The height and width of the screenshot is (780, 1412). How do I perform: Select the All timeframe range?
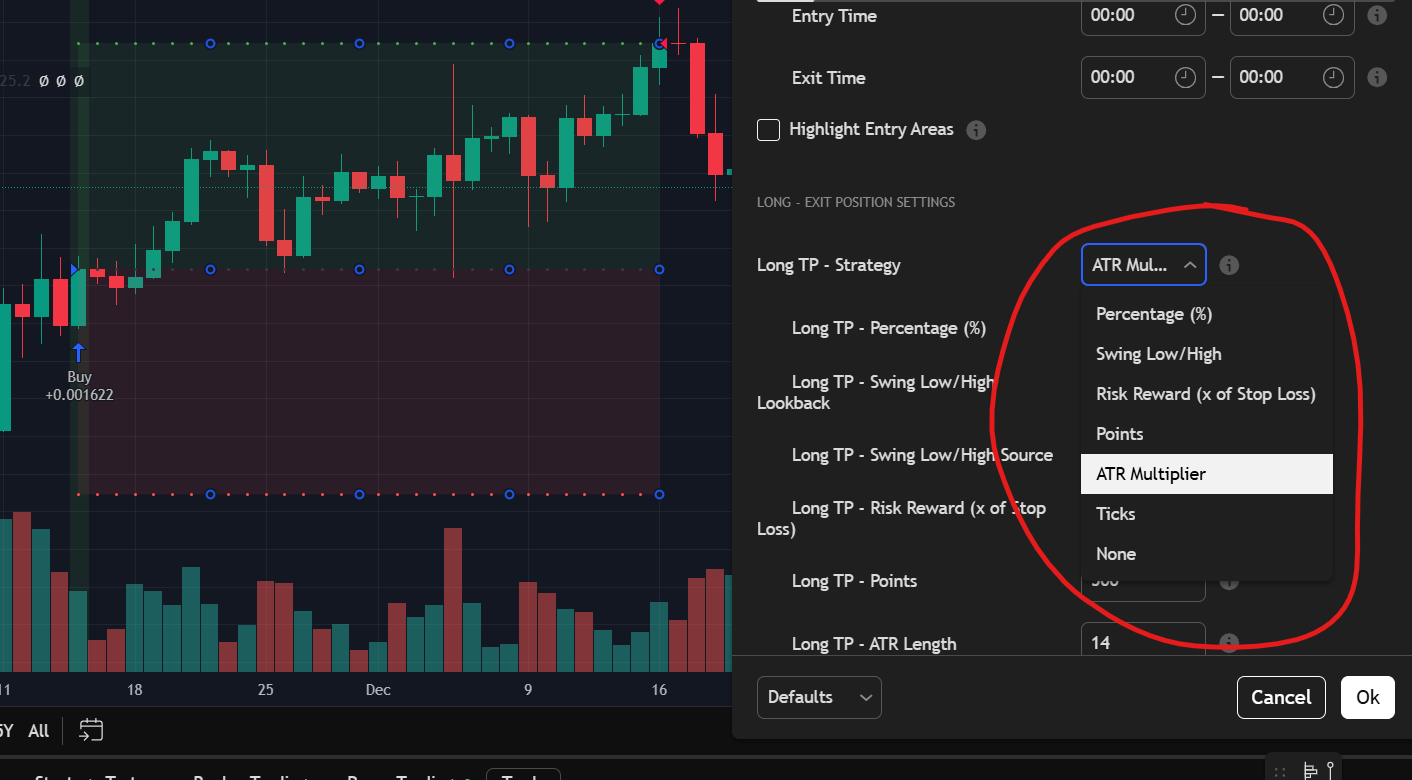tap(38, 730)
